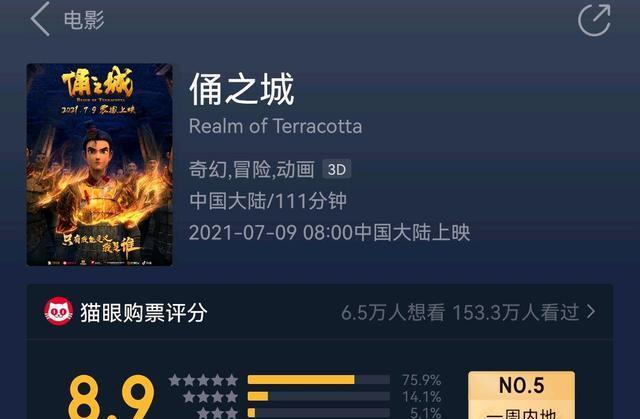Screen dimensions: 640x419
Task: Open the 俑之城 movie poster
Action: click(100, 165)
